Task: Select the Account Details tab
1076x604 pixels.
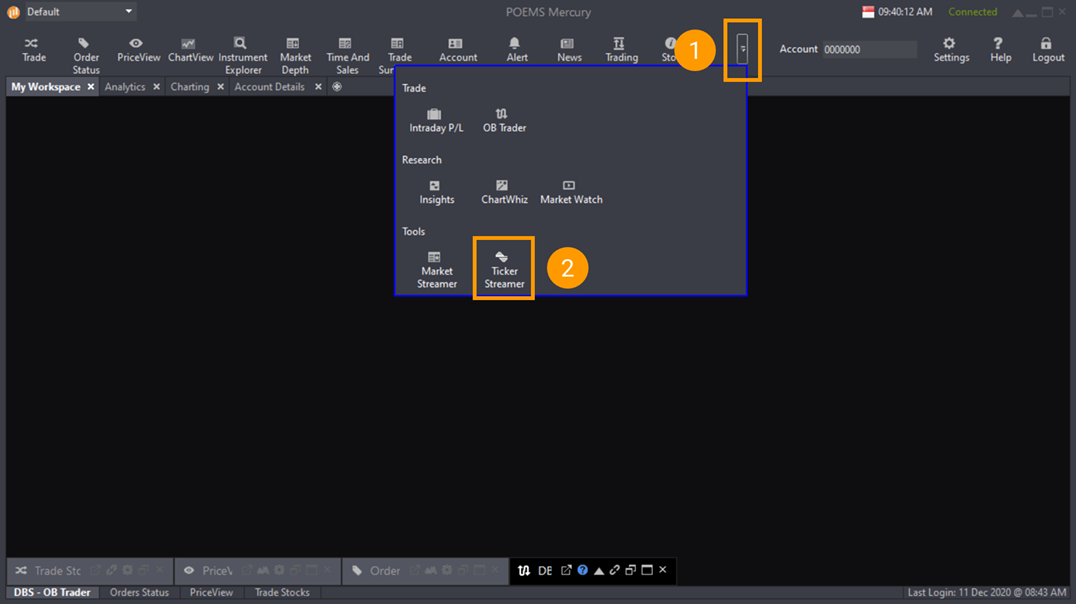Action: [269, 87]
